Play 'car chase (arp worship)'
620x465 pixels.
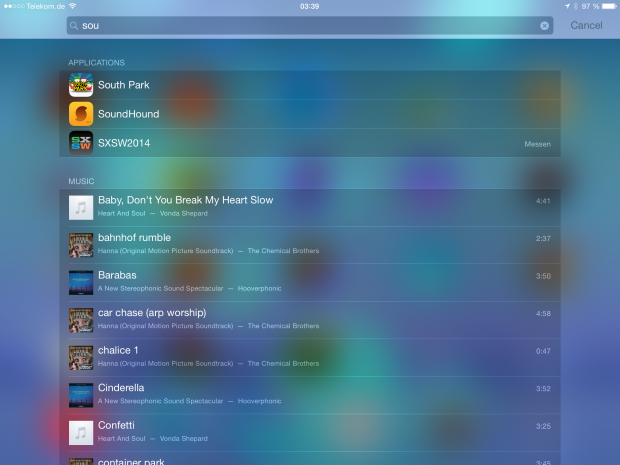310,320
